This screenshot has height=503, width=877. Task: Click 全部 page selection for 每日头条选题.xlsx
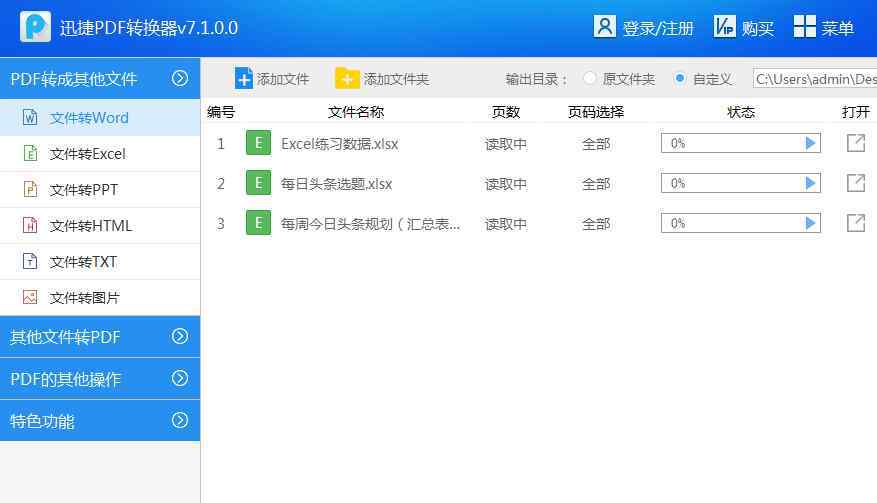pyautogui.click(x=596, y=184)
